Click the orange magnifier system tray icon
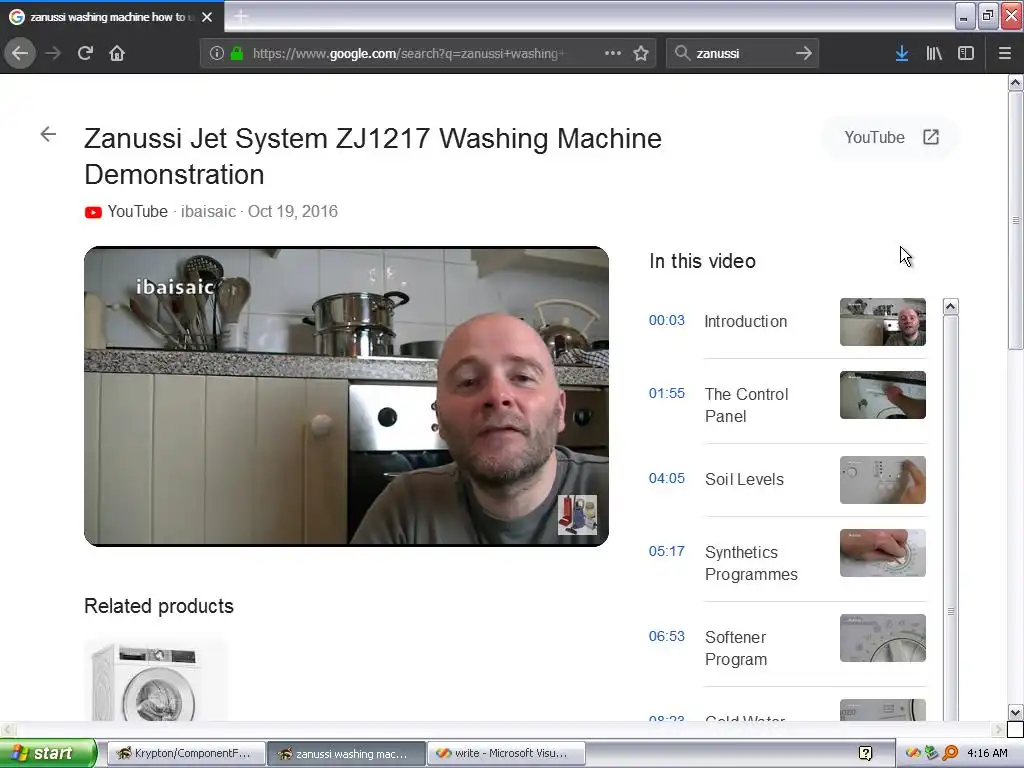This screenshot has width=1024, height=768. (950, 753)
